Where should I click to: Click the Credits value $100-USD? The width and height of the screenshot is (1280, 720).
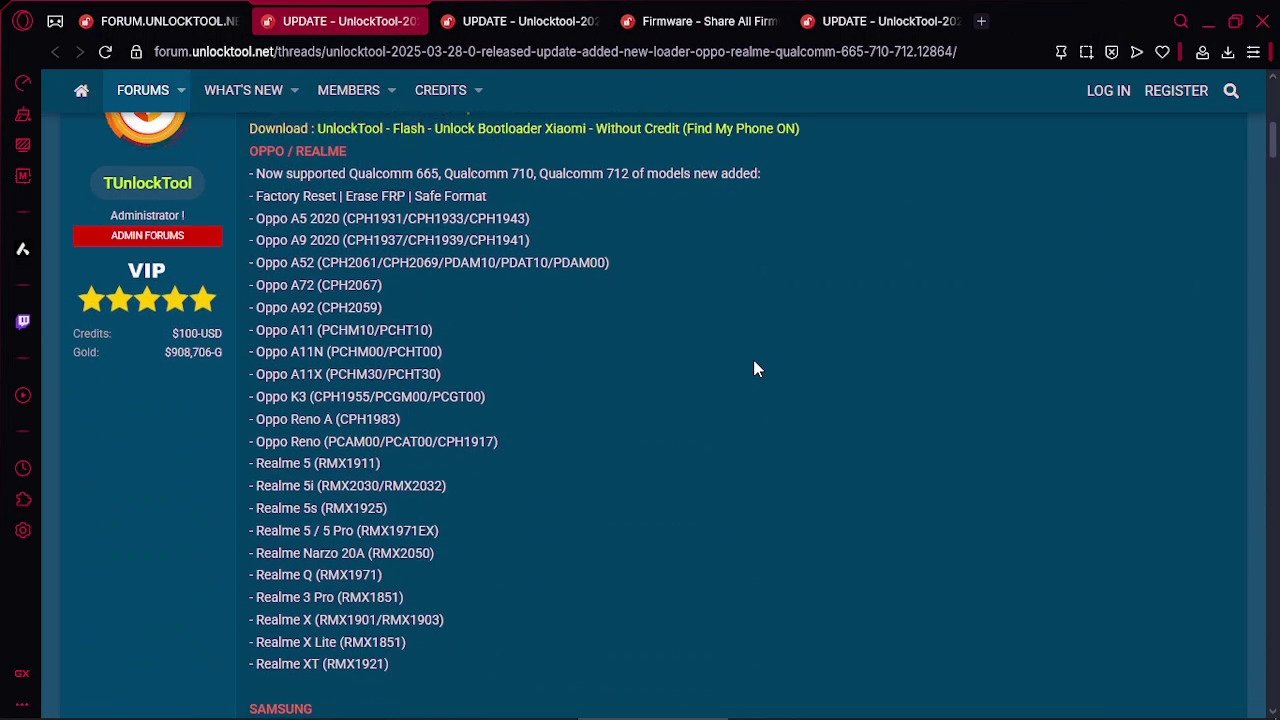pyautogui.click(x=197, y=334)
